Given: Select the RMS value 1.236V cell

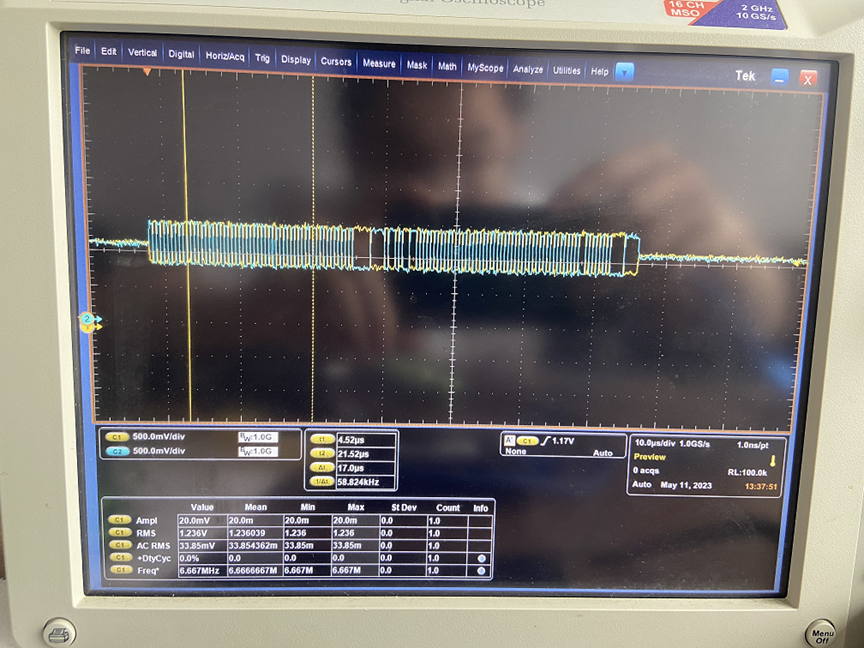Looking at the screenshot, I should click(x=202, y=533).
